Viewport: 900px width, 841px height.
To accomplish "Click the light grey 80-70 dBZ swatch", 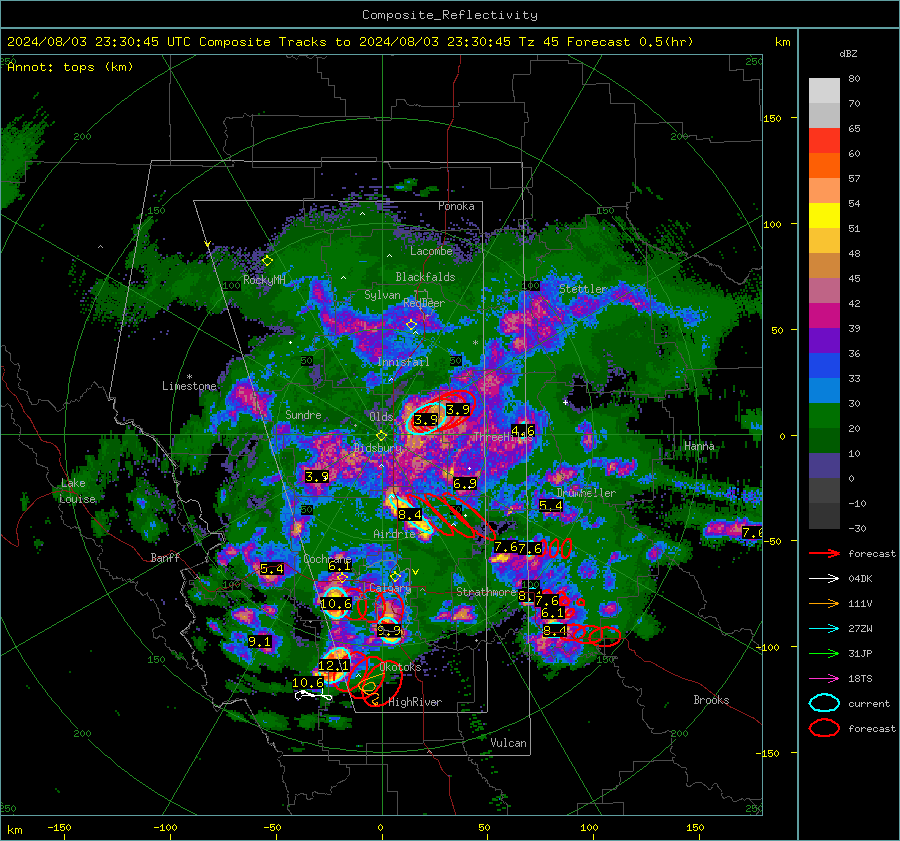I will click(x=824, y=91).
